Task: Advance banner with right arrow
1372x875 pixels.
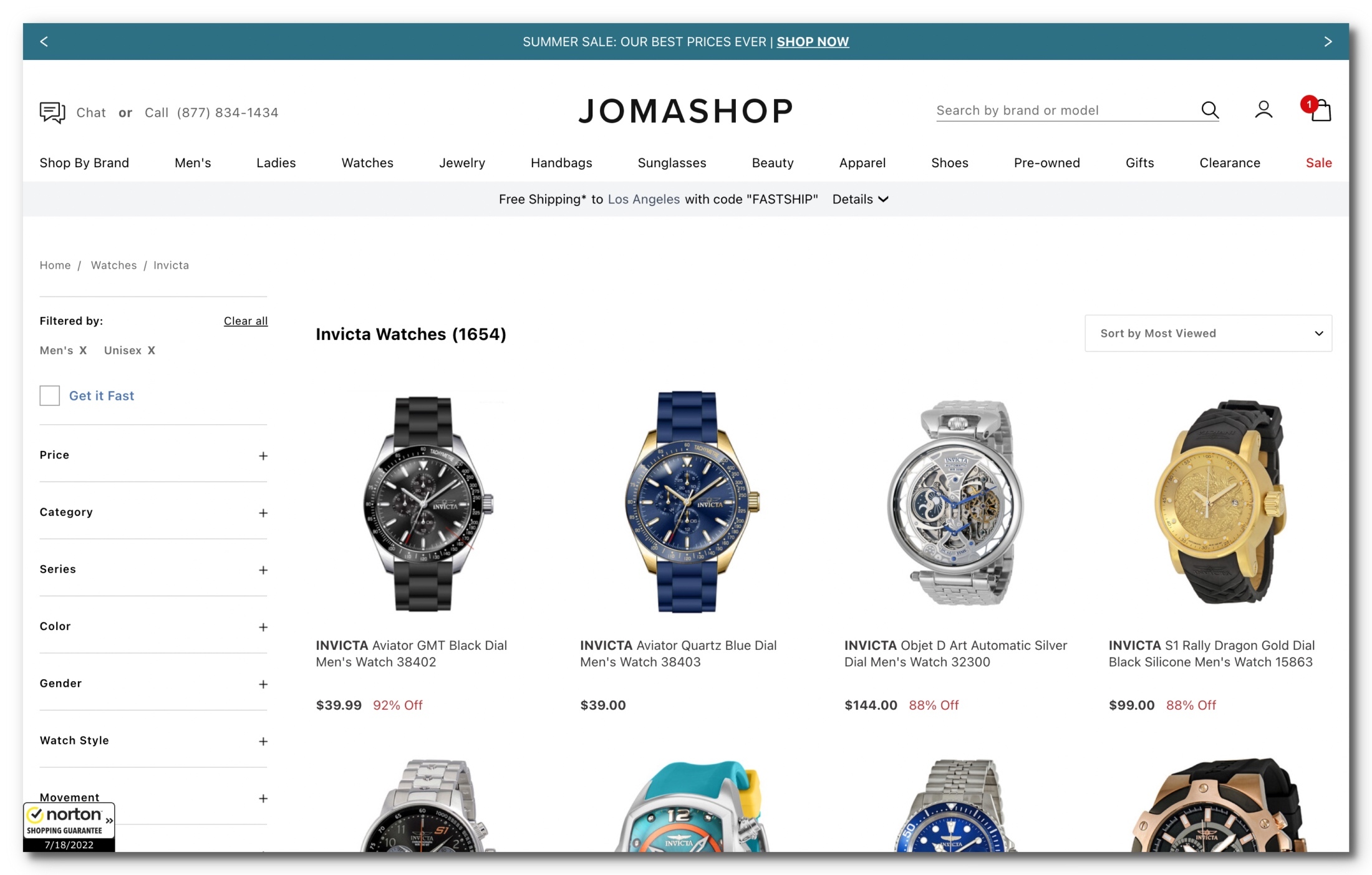Action: coord(1328,42)
